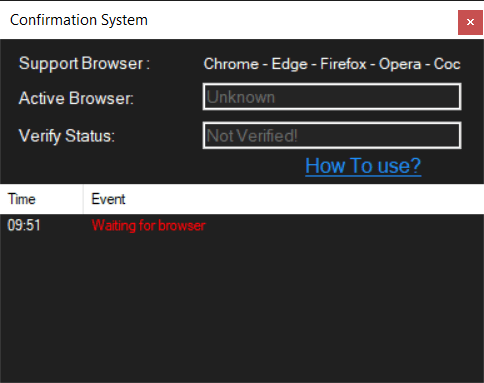Click the 09:51 time entry
This screenshot has height=383, width=484.
click(x=24, y=225)
